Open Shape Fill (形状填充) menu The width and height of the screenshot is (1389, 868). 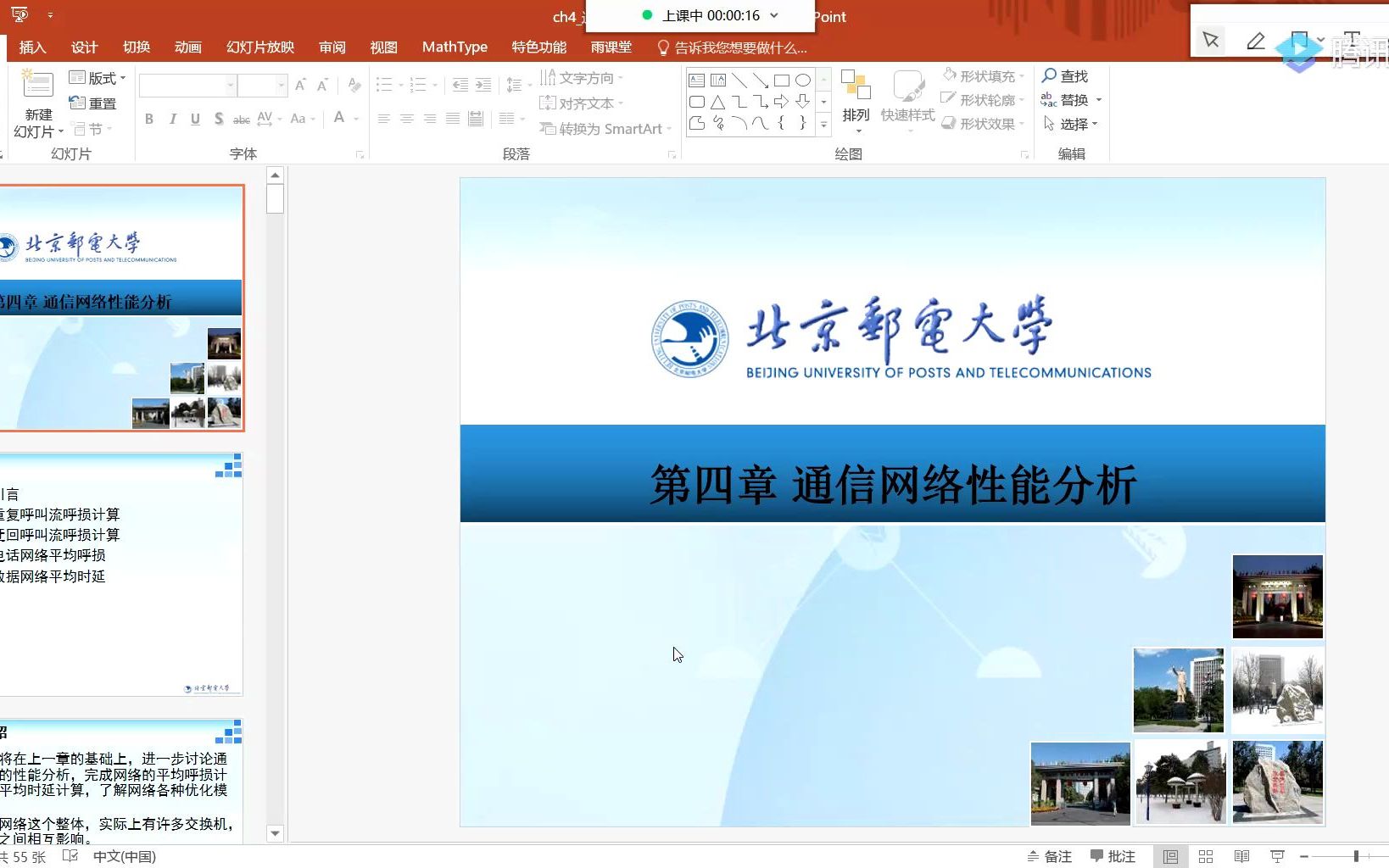(984, 76)
